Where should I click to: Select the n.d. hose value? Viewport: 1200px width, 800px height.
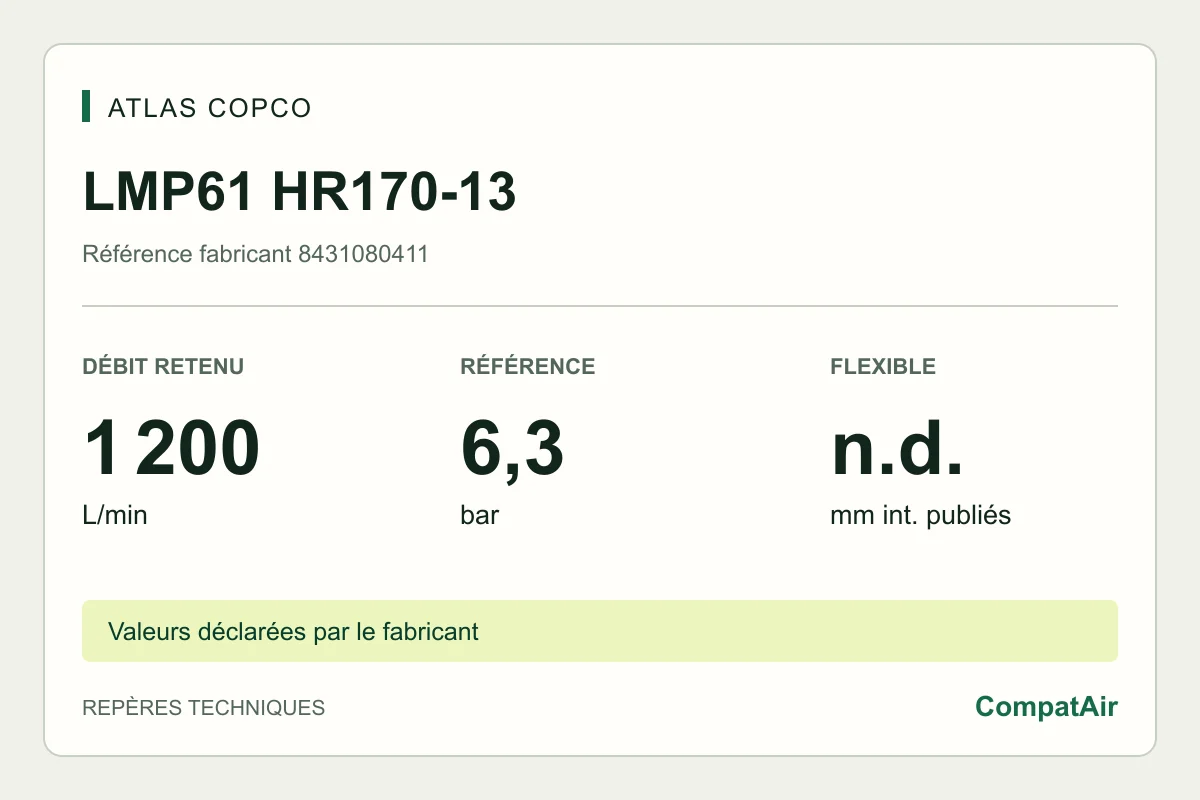click(896, 449)
